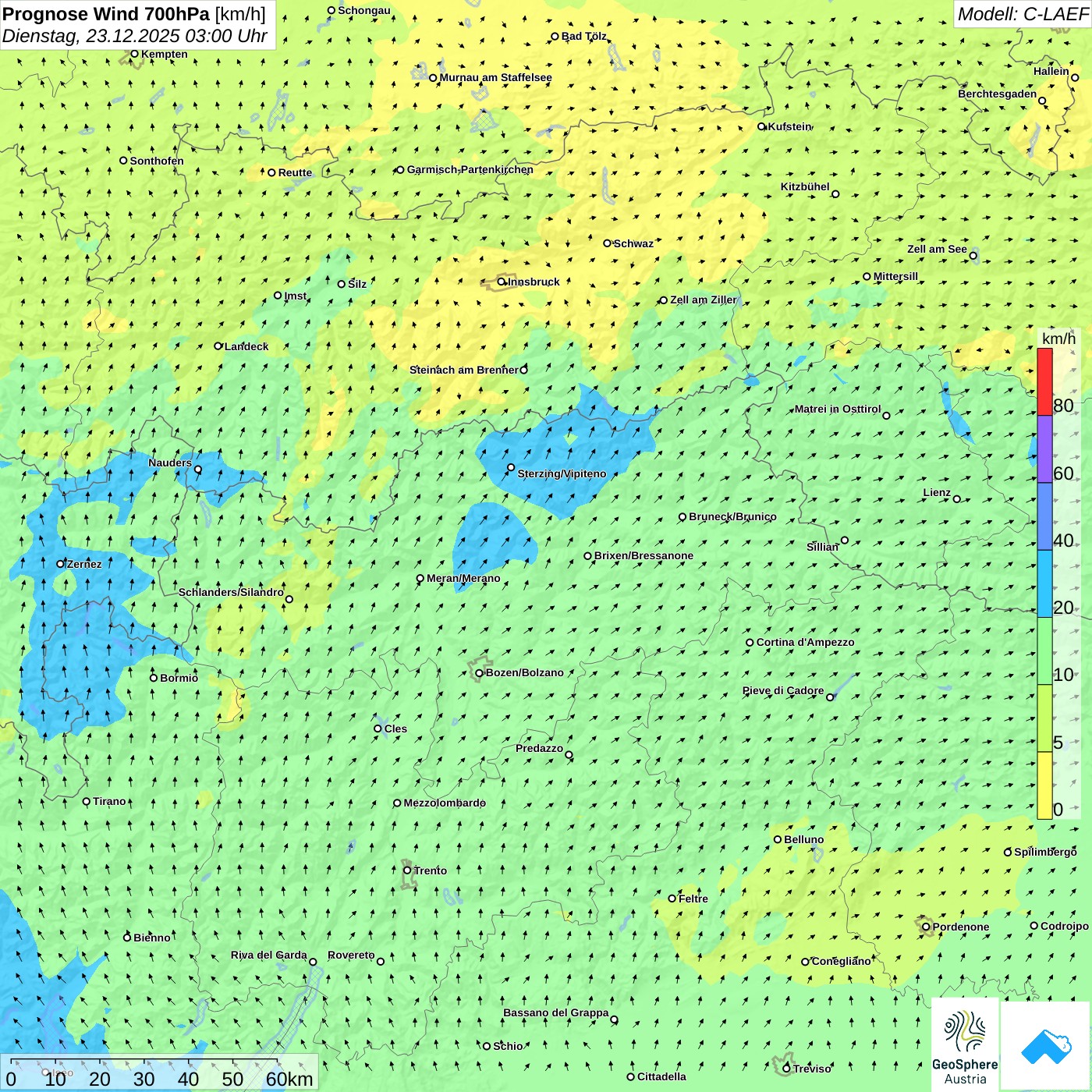Click the date 'Dienstag, 23.12.2025 03:00 Uhr'
The height and width of the screenshot is (1092, 1092).
click(x=135, y=36)
